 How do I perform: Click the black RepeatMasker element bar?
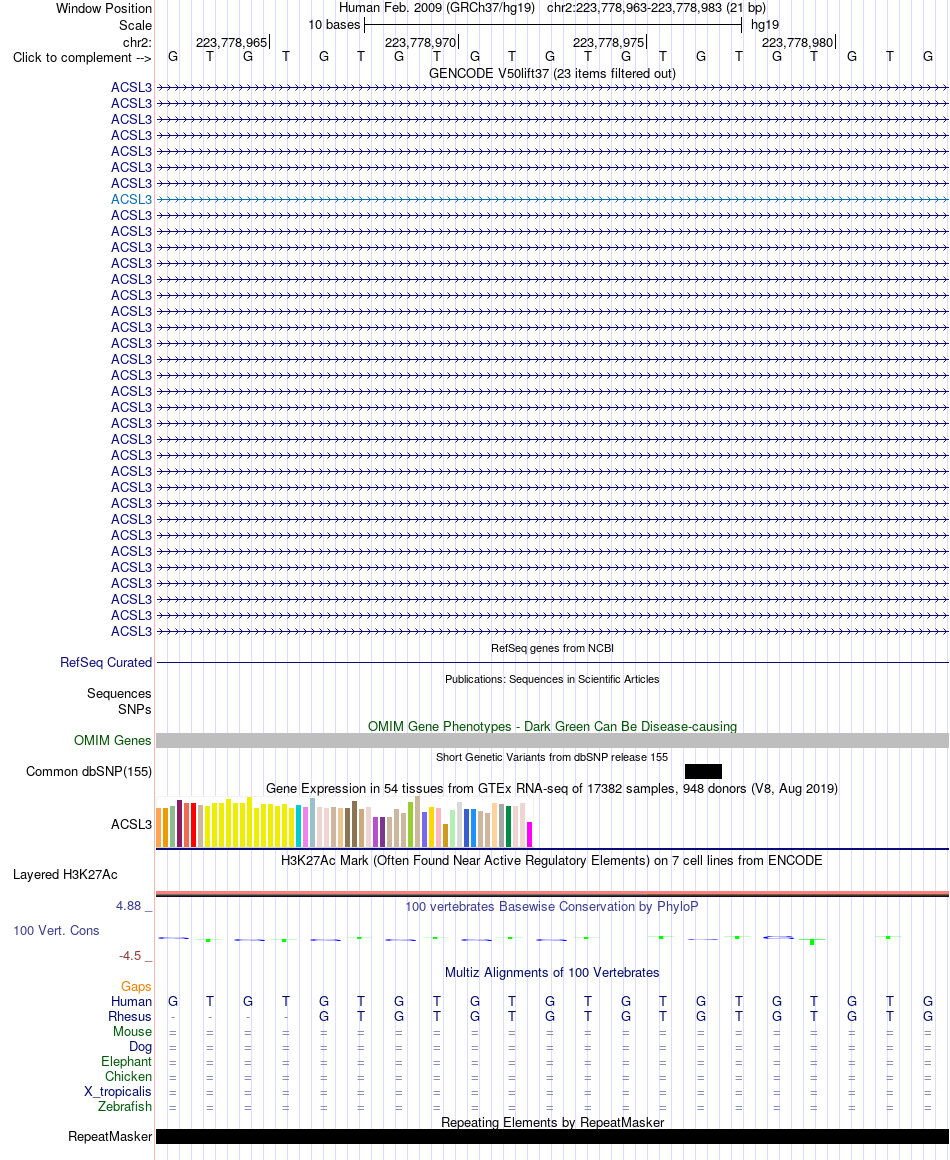point(552,1136)
